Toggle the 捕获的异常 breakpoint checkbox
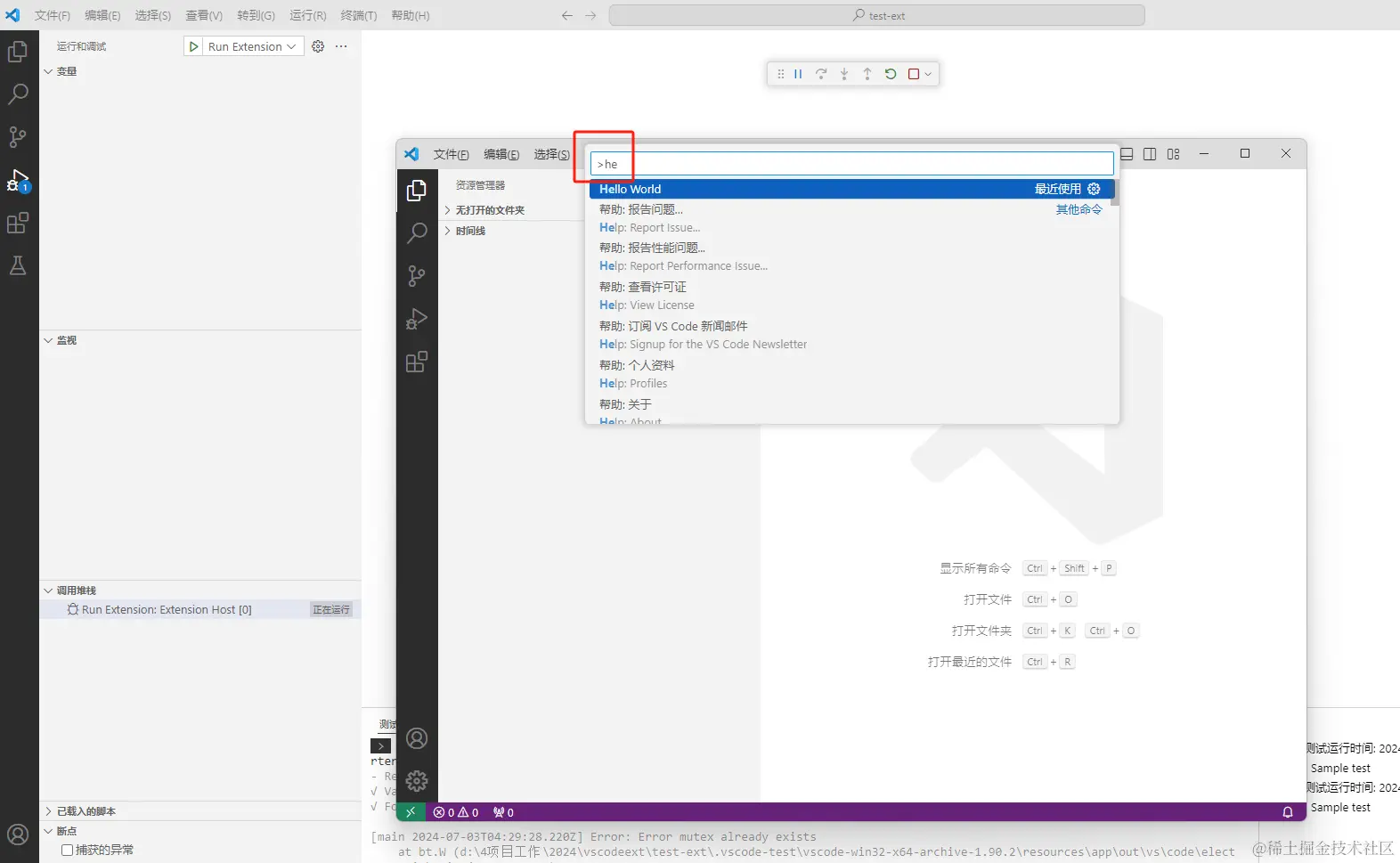 pos(67,850)
